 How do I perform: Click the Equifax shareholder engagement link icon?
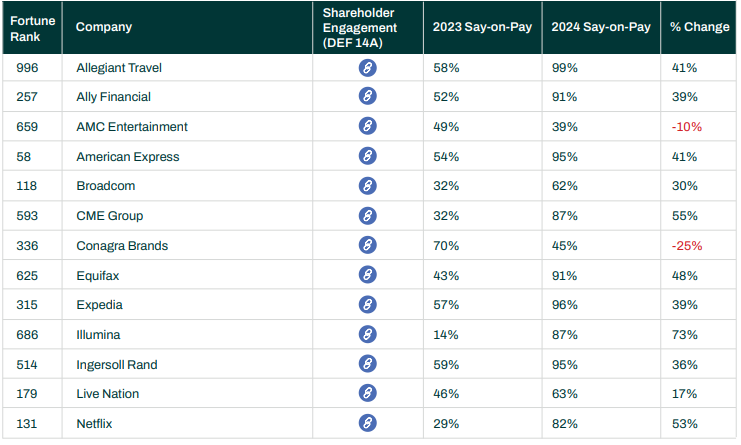[x=367, y=275]
